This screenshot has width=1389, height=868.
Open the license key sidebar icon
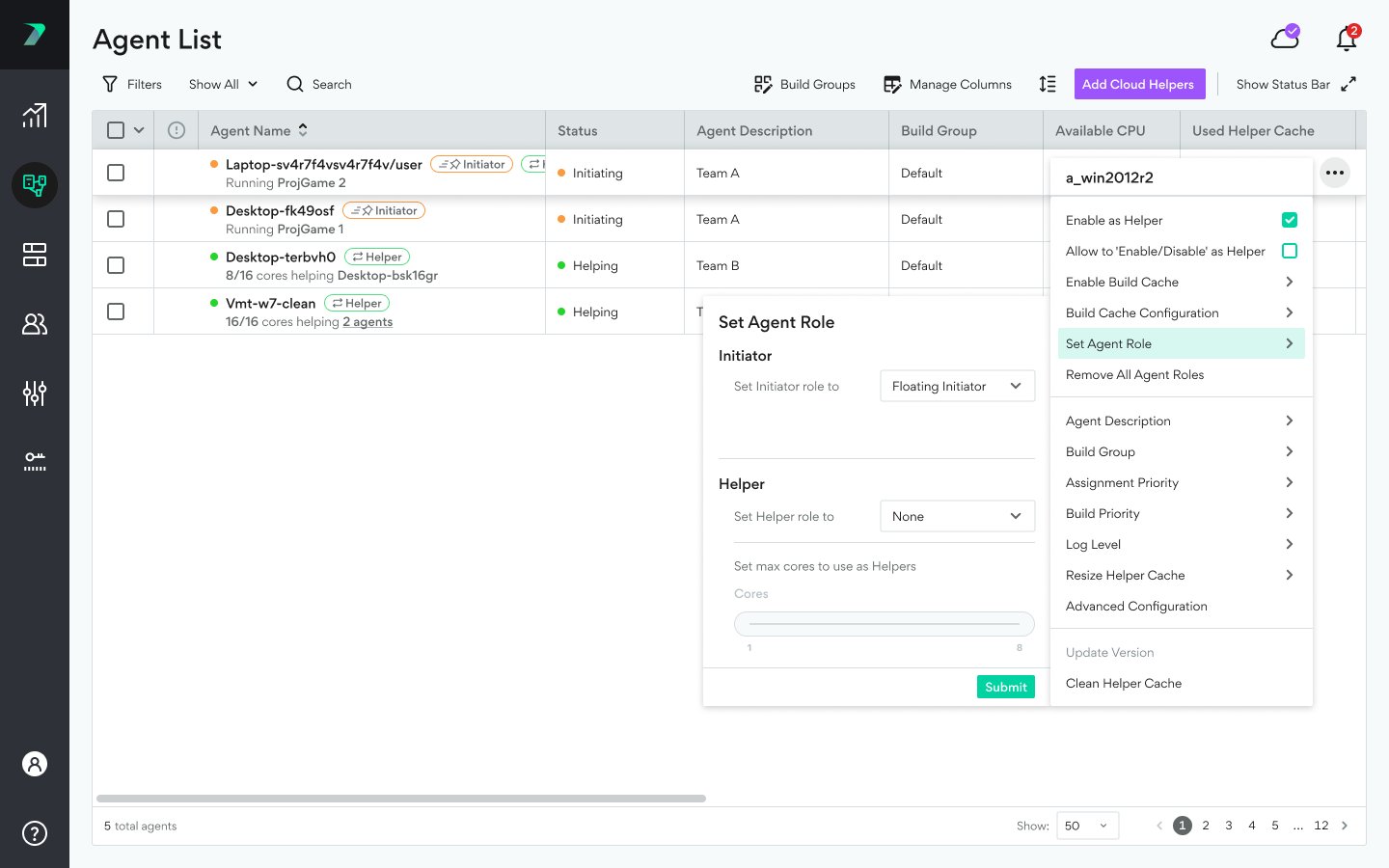[x=35, y=461]
